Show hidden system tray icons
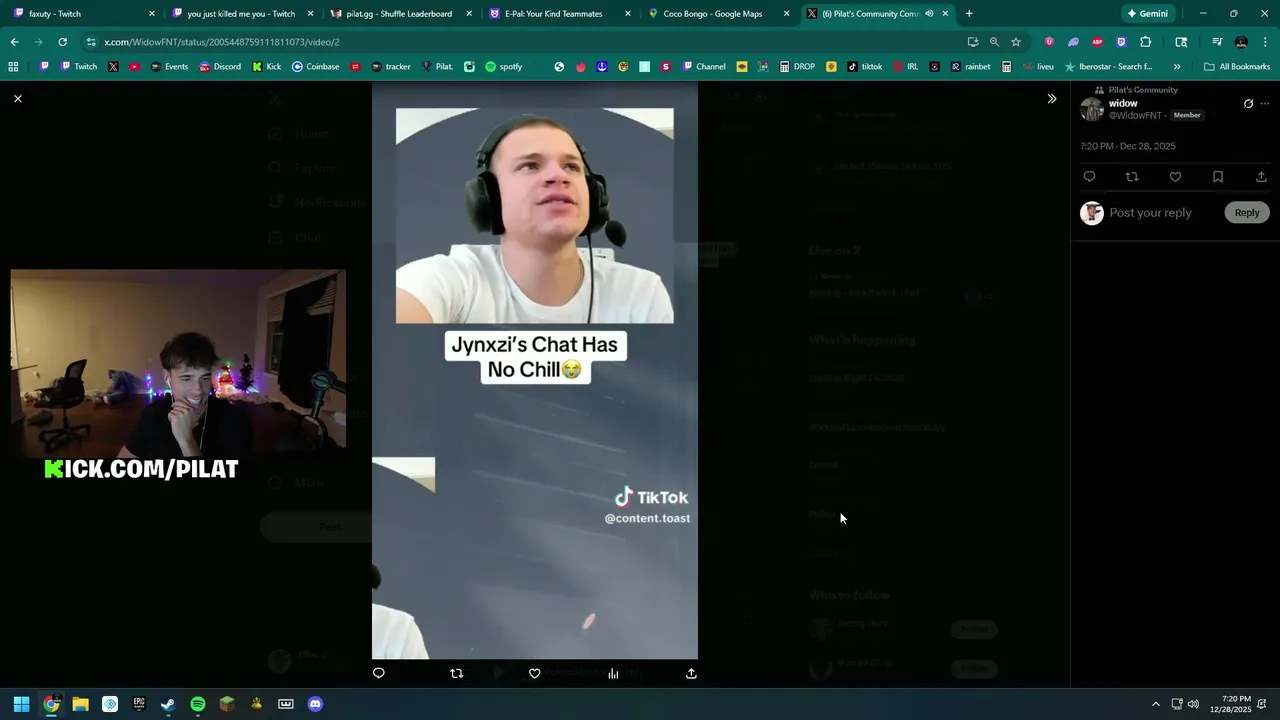 (1156, 704)
